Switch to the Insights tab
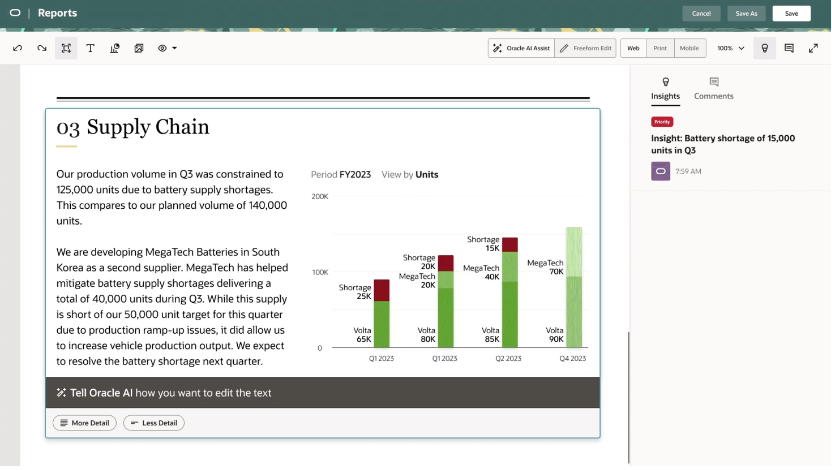 pos(665,89)
